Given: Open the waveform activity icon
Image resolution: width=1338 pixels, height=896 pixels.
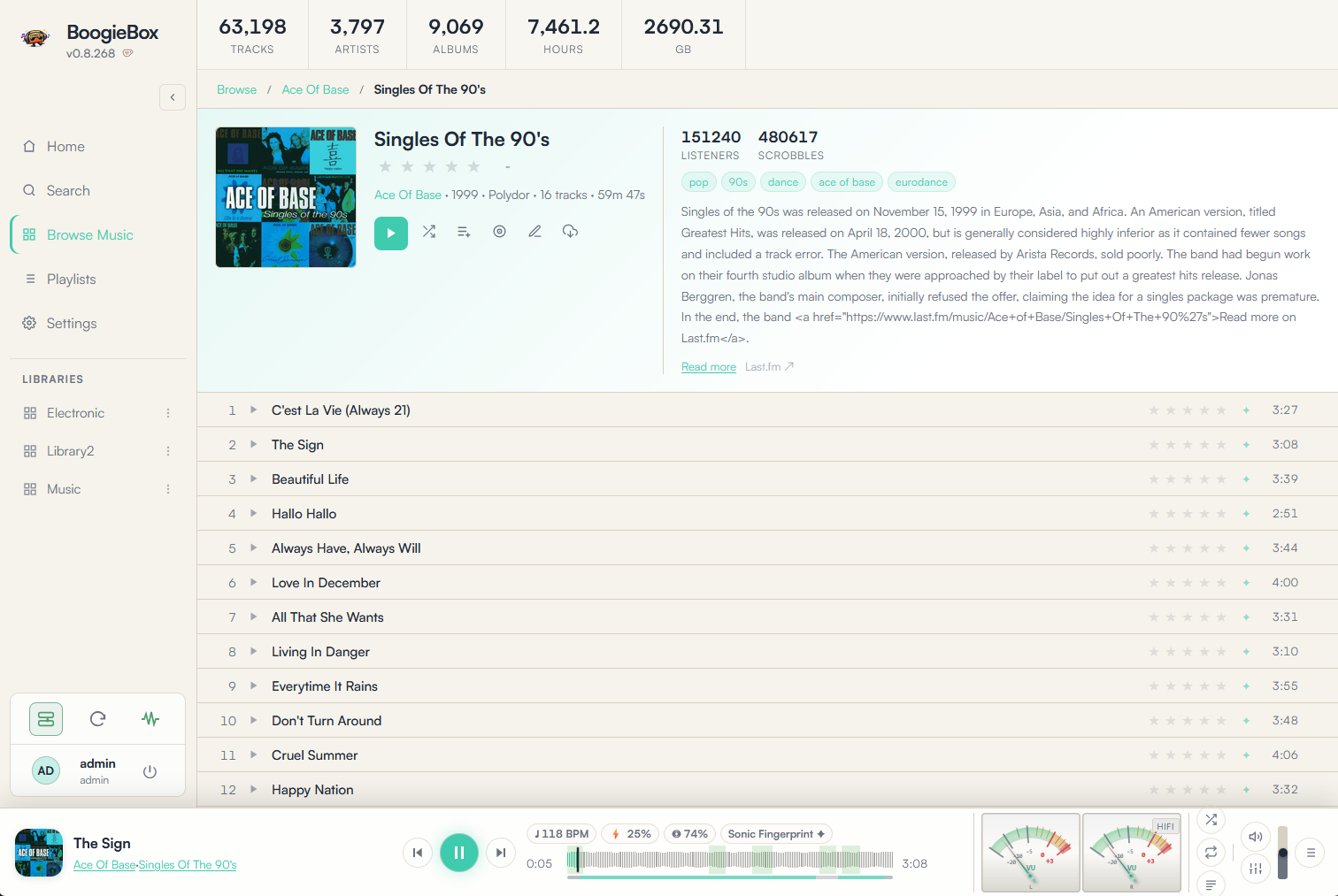Looking at the screenshot, I should pos(150,719).
